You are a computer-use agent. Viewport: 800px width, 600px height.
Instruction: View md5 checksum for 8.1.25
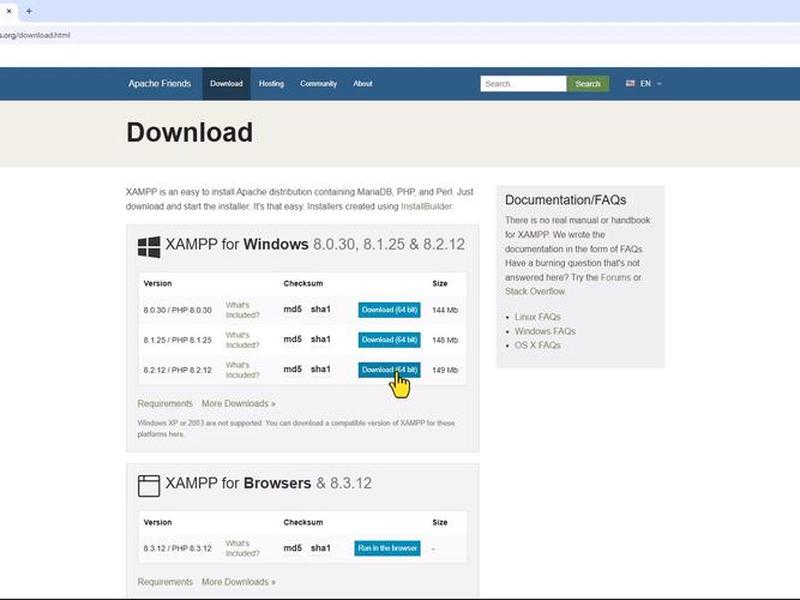[x=293, y=339]
